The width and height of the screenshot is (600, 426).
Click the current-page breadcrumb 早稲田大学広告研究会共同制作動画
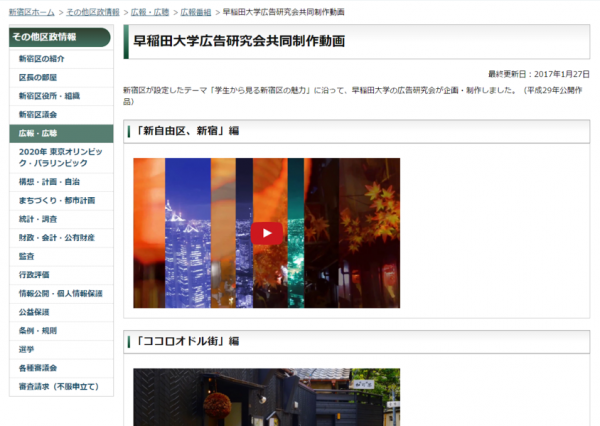[284, 12]
